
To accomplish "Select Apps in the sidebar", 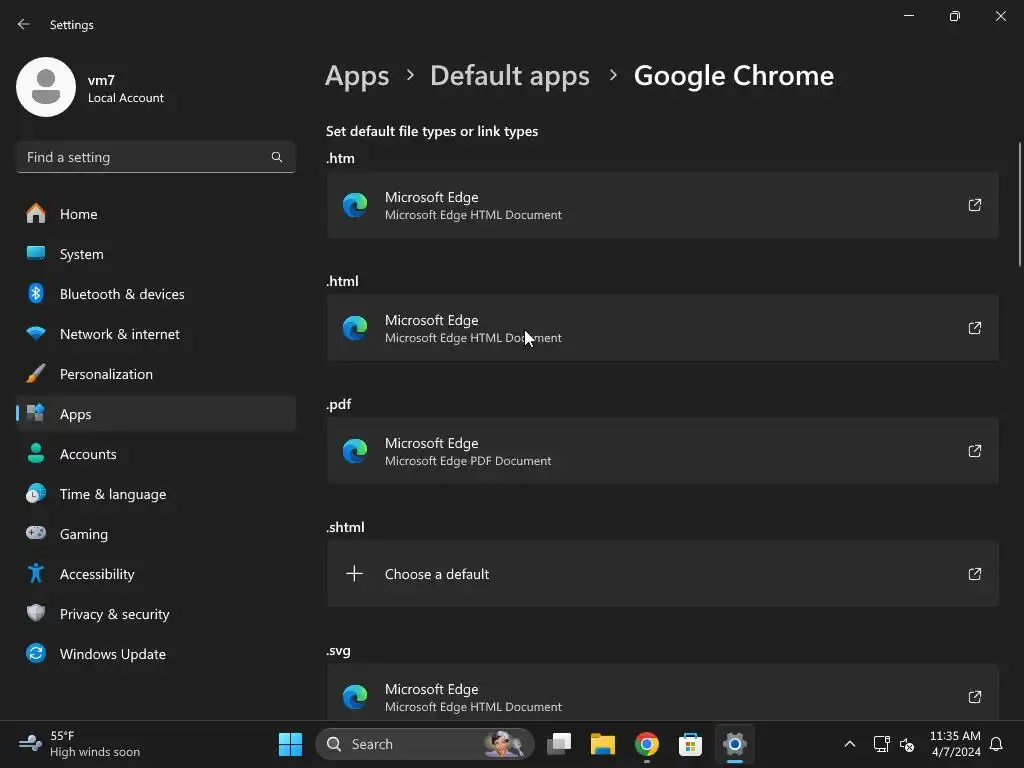I will pyautogui.click(x=155, y=414).
